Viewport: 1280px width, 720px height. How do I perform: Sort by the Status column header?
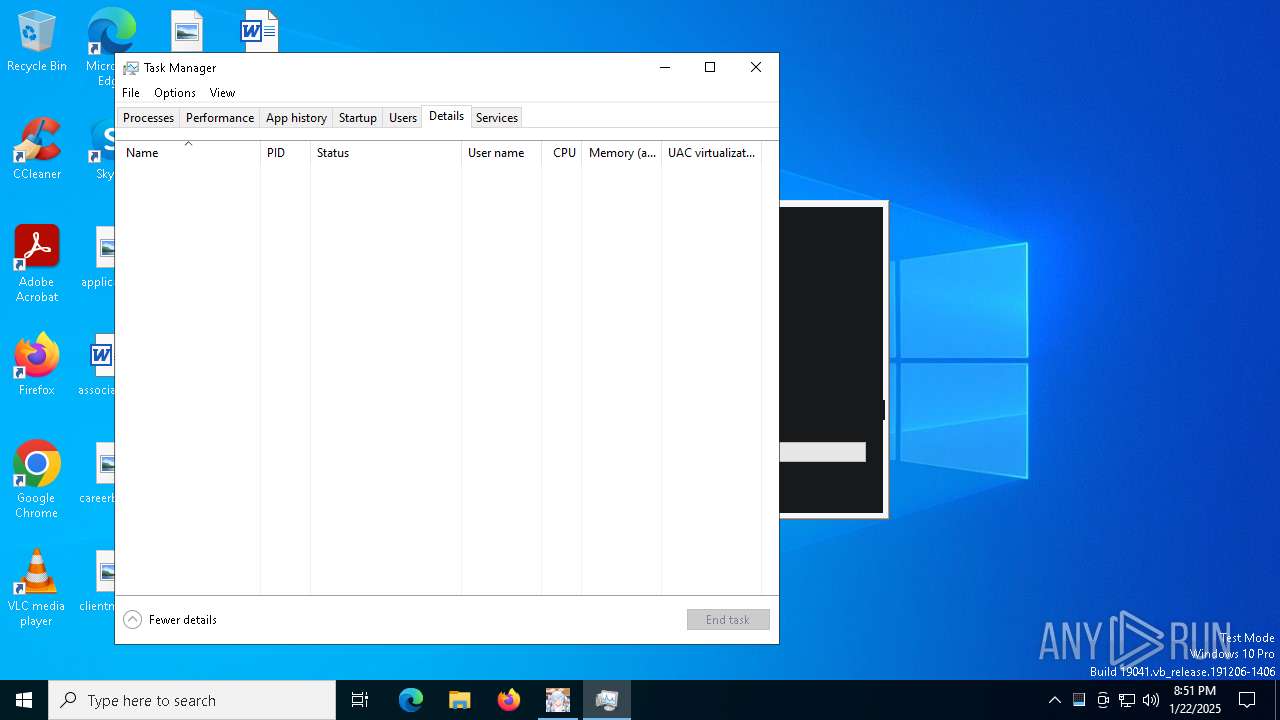point(385,152)
